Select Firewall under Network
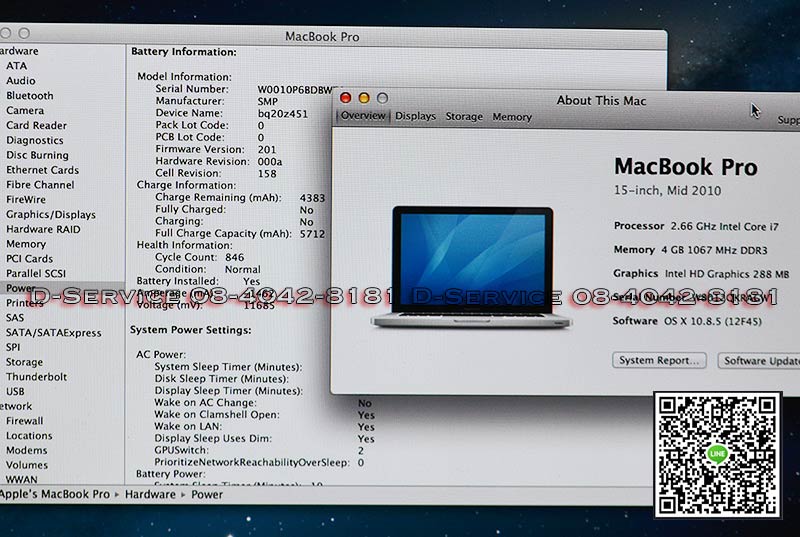The height and width of the screenshot is (537, 800). point(24,421)
